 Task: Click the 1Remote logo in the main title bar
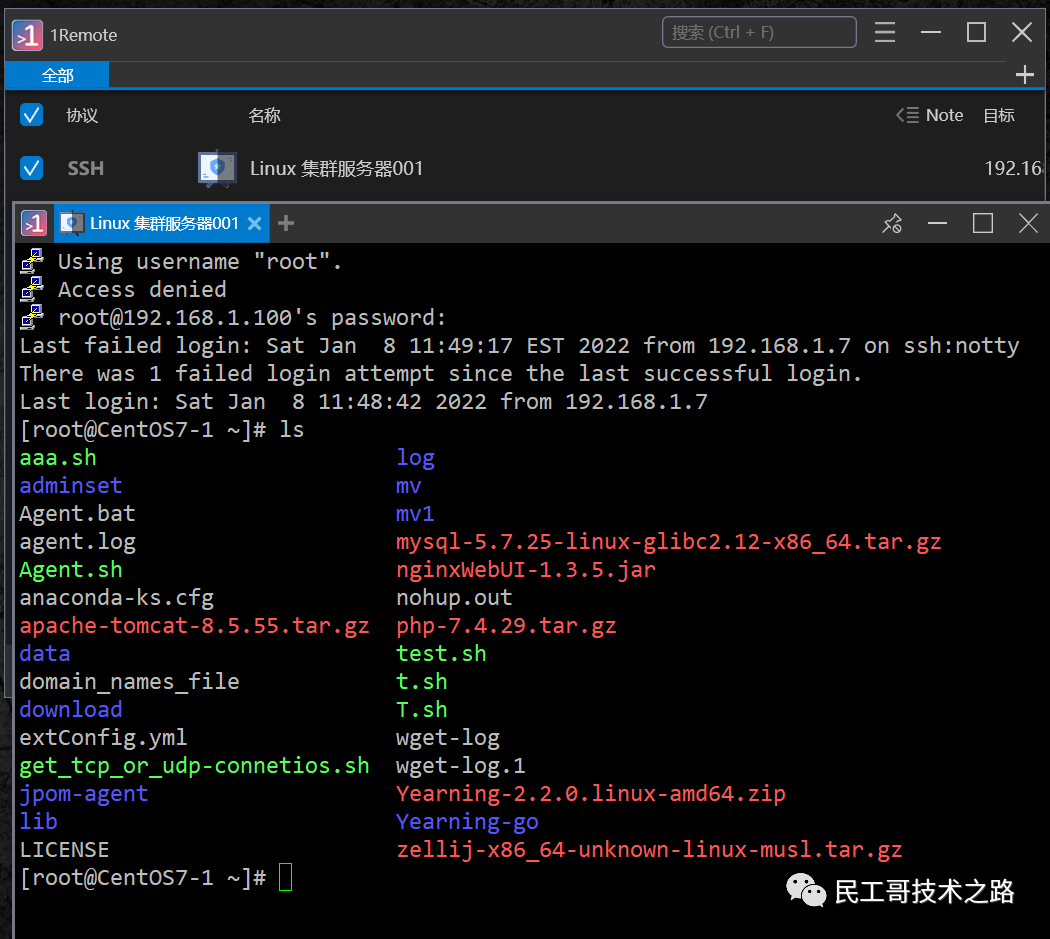[x=25, y=34]
